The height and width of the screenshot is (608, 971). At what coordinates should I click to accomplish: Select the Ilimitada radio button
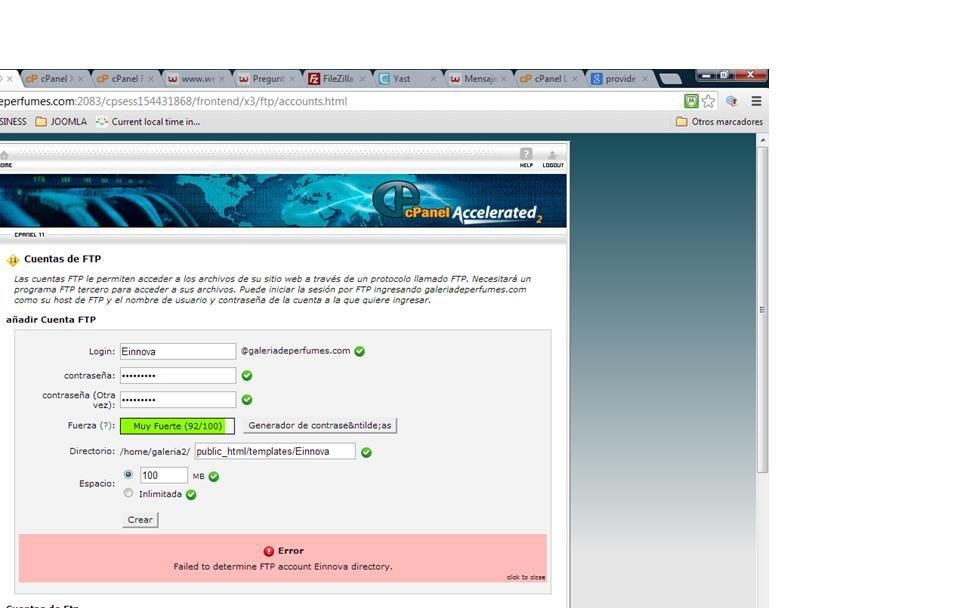point(128,493)
